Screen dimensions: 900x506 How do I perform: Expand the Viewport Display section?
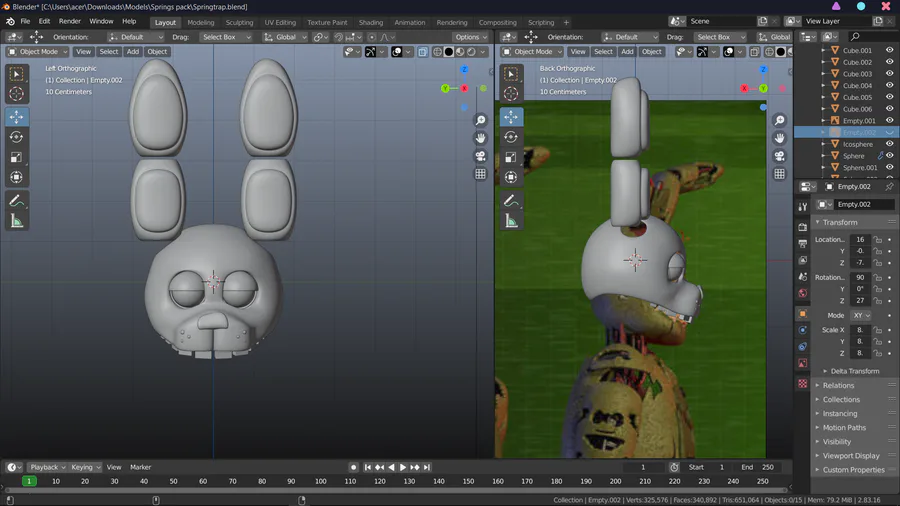[x=851, y=456]
